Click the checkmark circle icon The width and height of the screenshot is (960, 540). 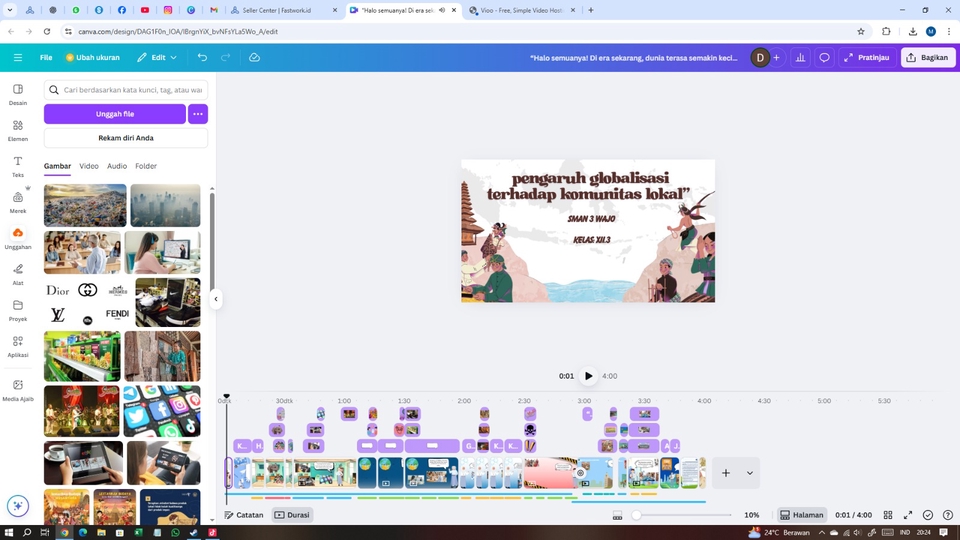point(928,515)
